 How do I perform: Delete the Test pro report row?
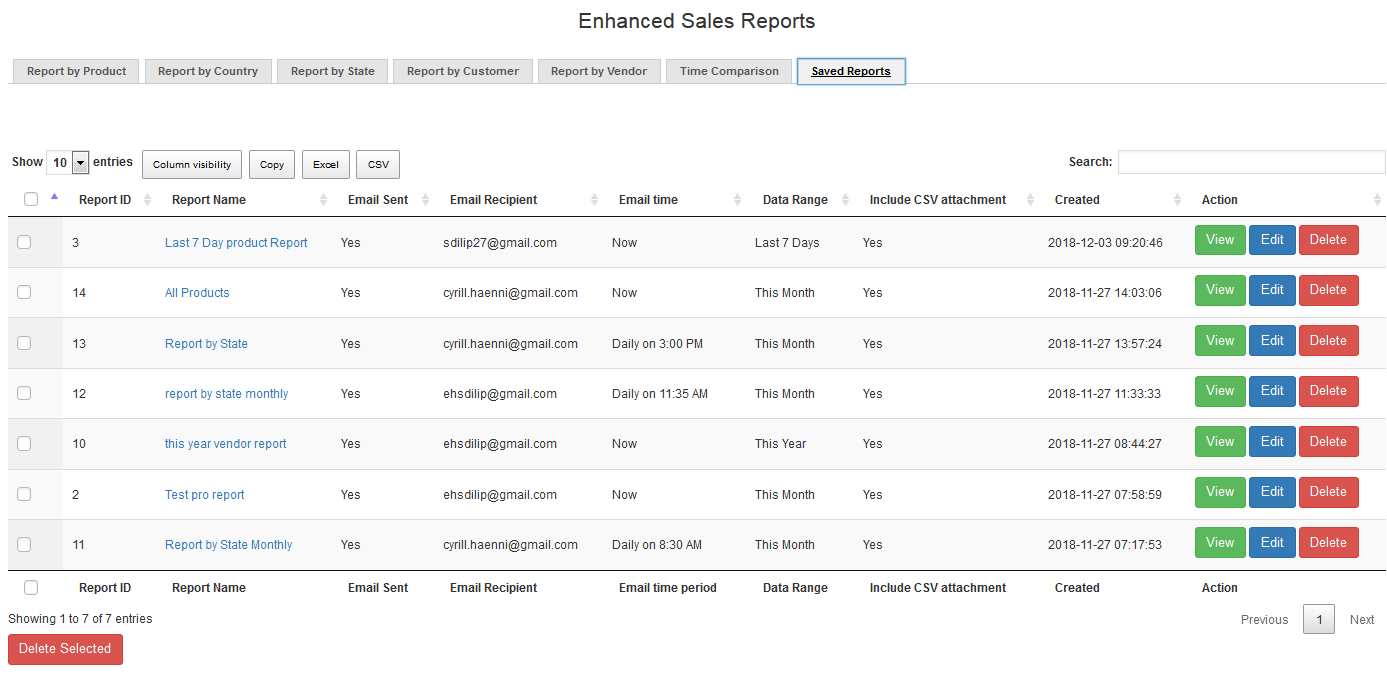tap(1328, 492)
